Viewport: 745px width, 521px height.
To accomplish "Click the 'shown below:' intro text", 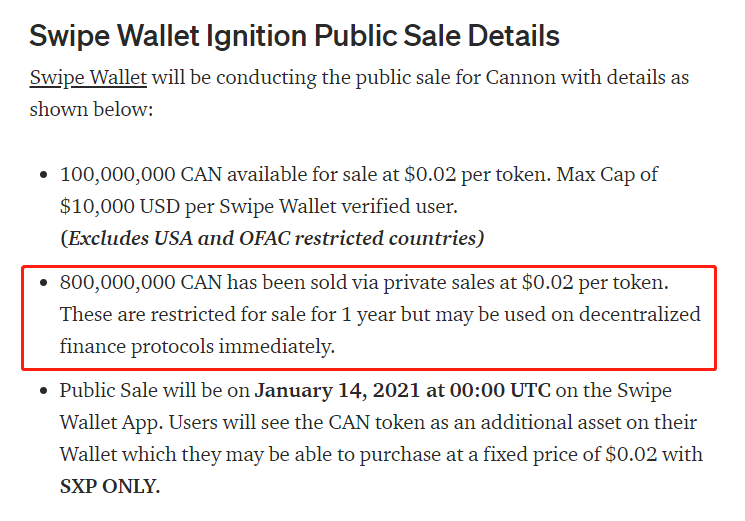I will coord(91,108).
